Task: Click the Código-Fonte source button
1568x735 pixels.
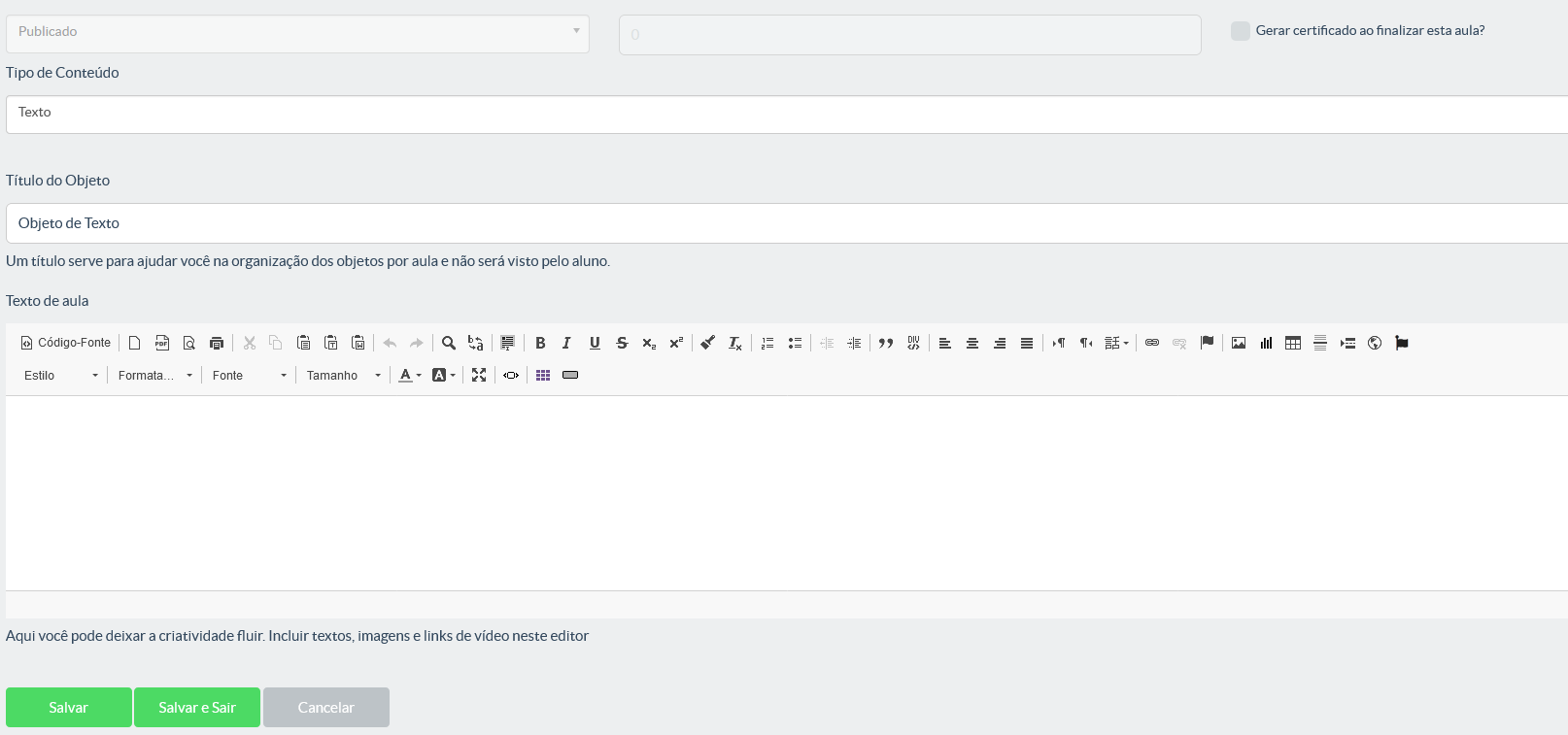Action: (66, 343)
